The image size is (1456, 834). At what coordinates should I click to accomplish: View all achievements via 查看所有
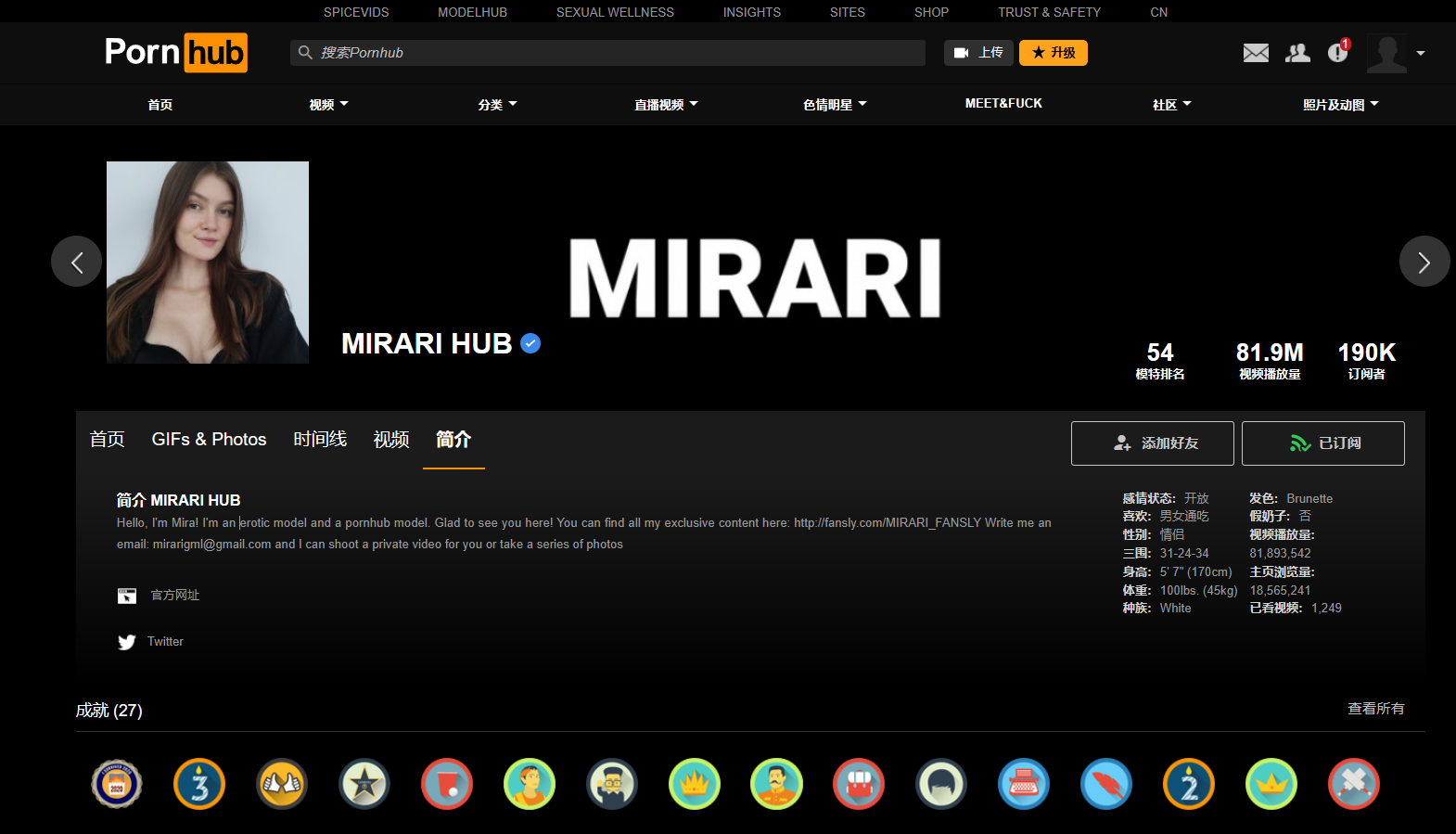click(x=1376, y=709)
